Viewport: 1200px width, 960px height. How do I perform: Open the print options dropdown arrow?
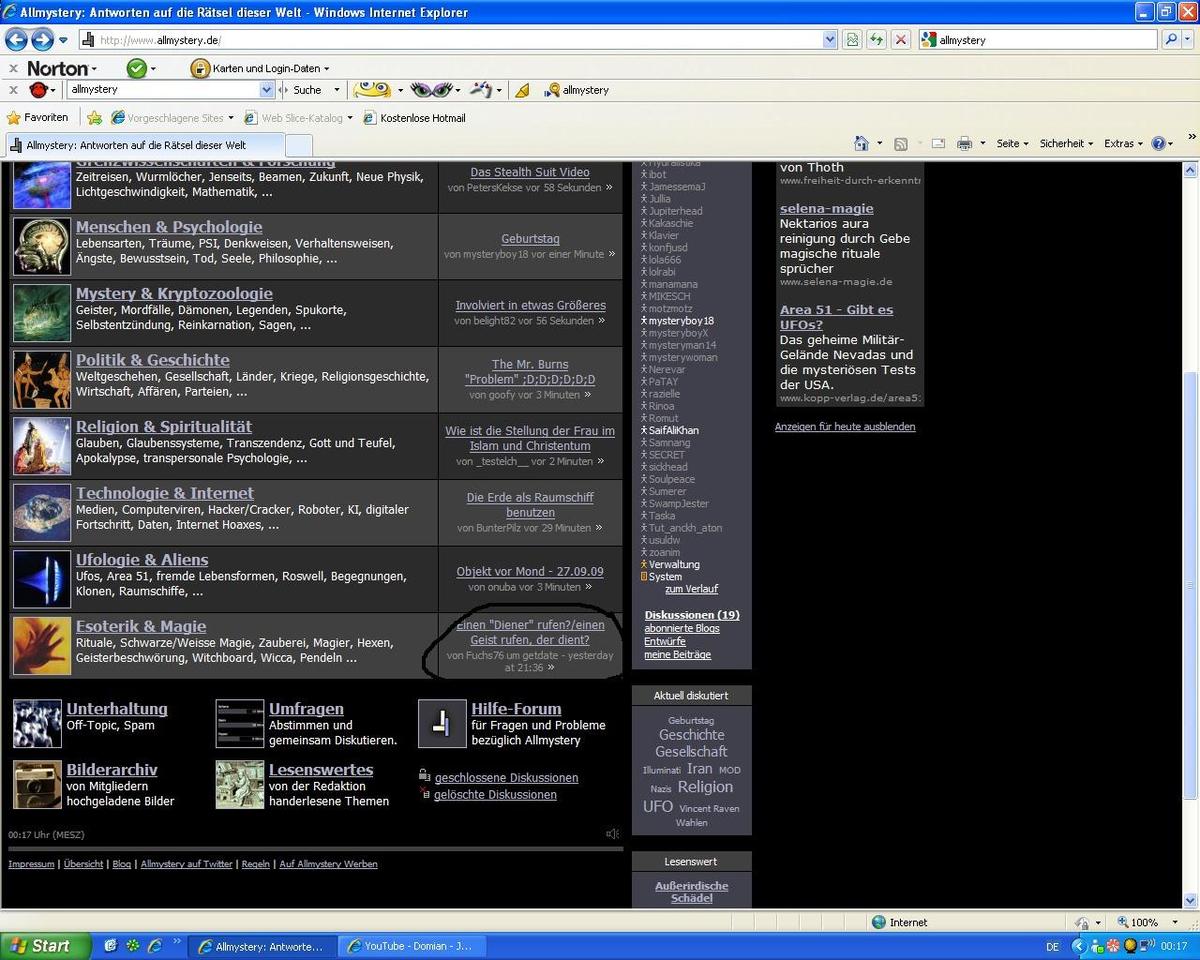click(x=981, y=144)
